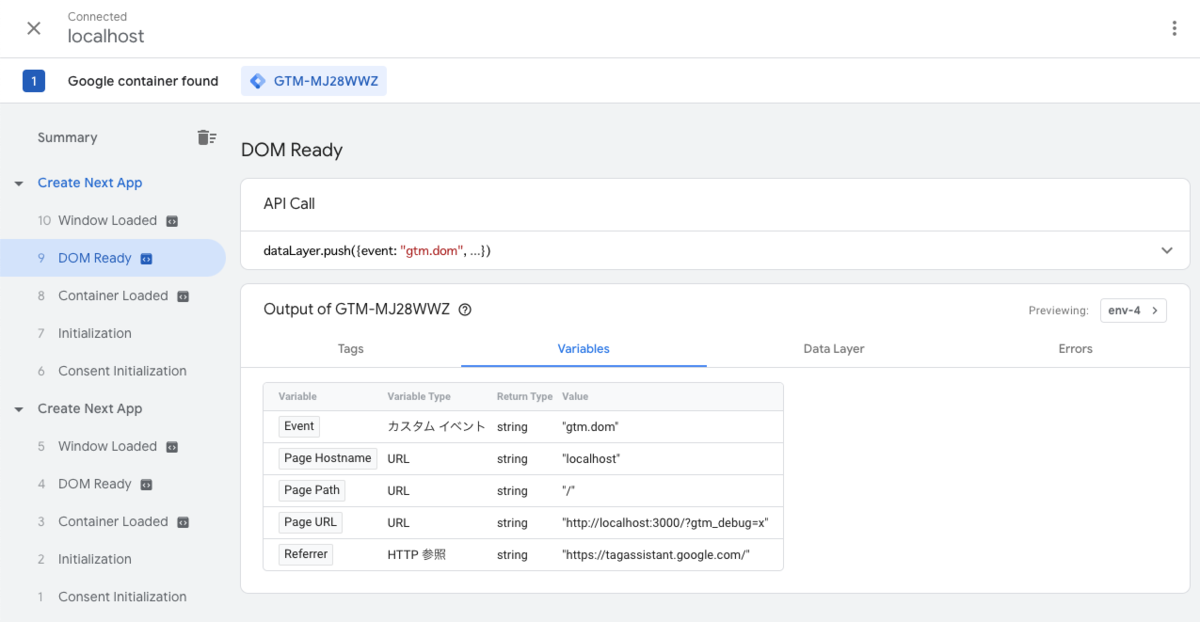The image size is (1200, 622).
Task: Click the Event variable chip
Action: coord(299,426)
